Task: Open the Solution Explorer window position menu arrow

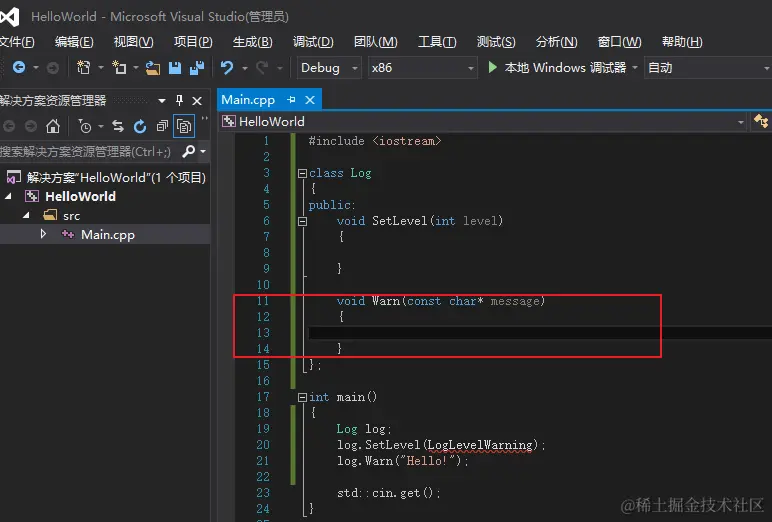Action: click(161, 101)
